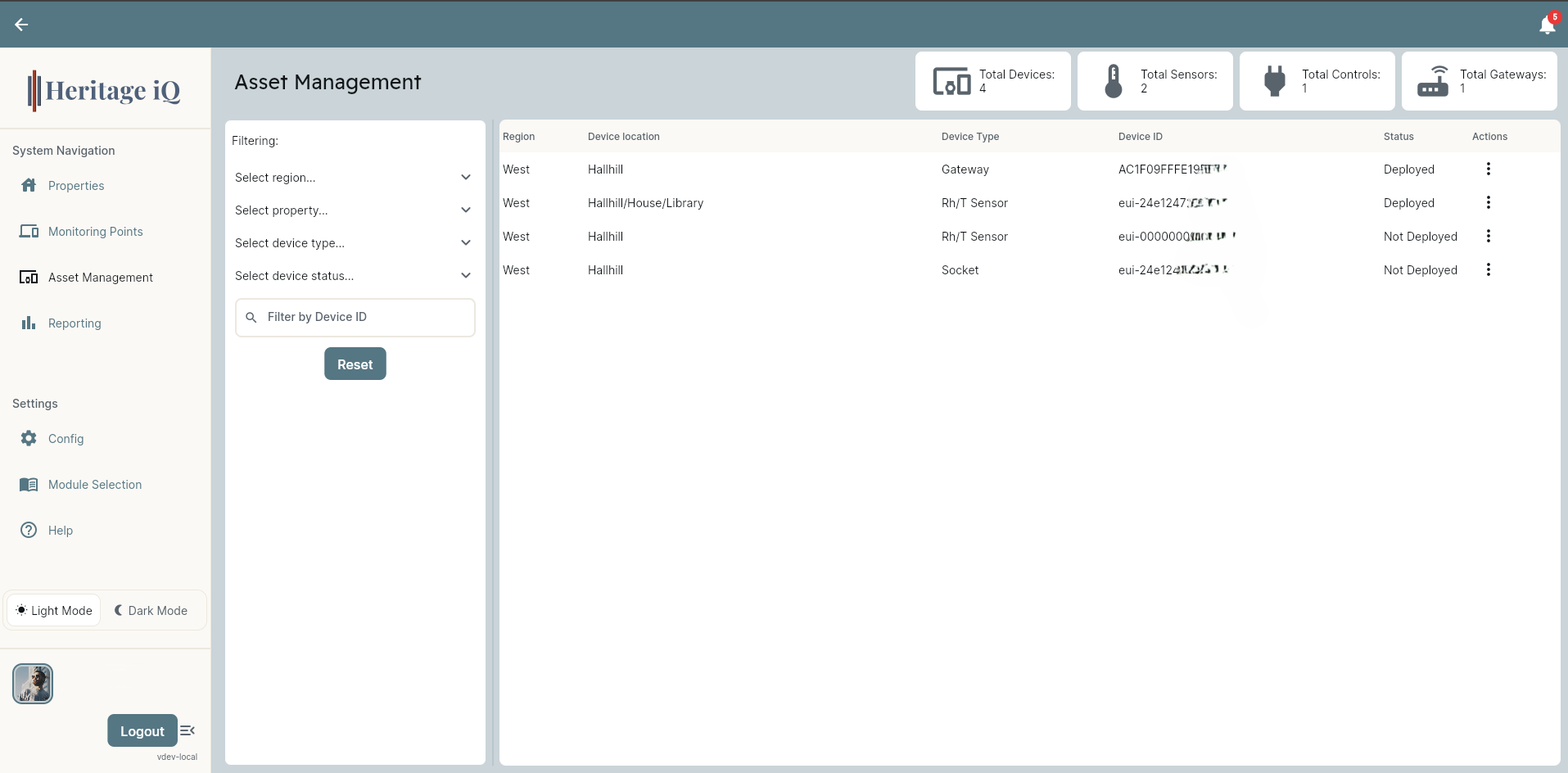
Task: Expand the Select device type dropdown
Action: (354, 242)
